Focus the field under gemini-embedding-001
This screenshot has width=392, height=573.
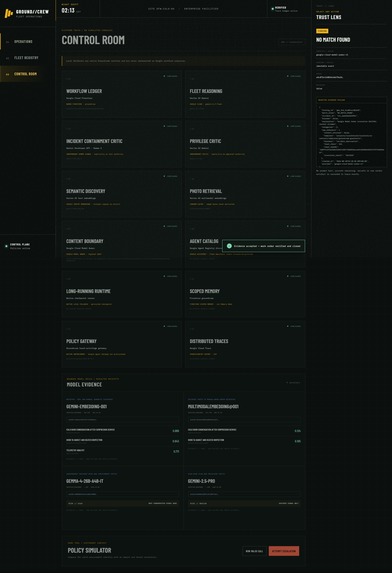coord(122,420)
